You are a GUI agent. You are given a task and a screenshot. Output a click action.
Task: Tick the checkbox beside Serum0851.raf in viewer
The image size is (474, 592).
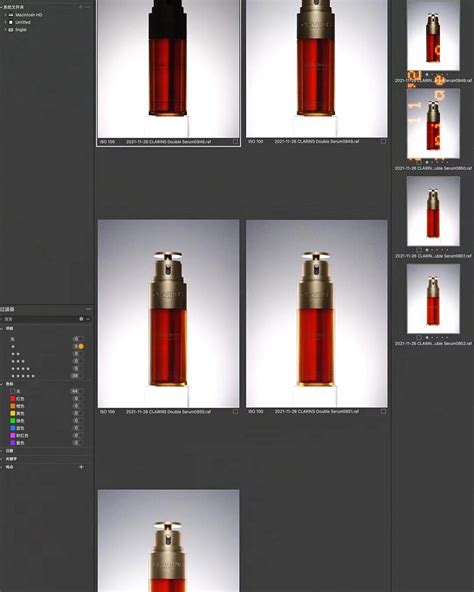383,411
